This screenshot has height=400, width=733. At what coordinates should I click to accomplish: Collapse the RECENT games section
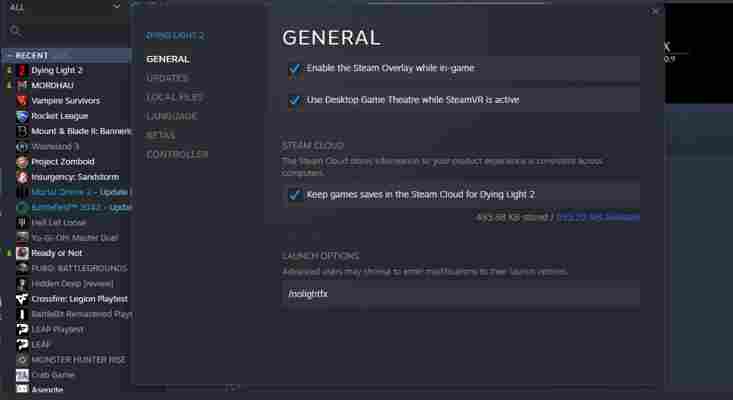point(9,56)
